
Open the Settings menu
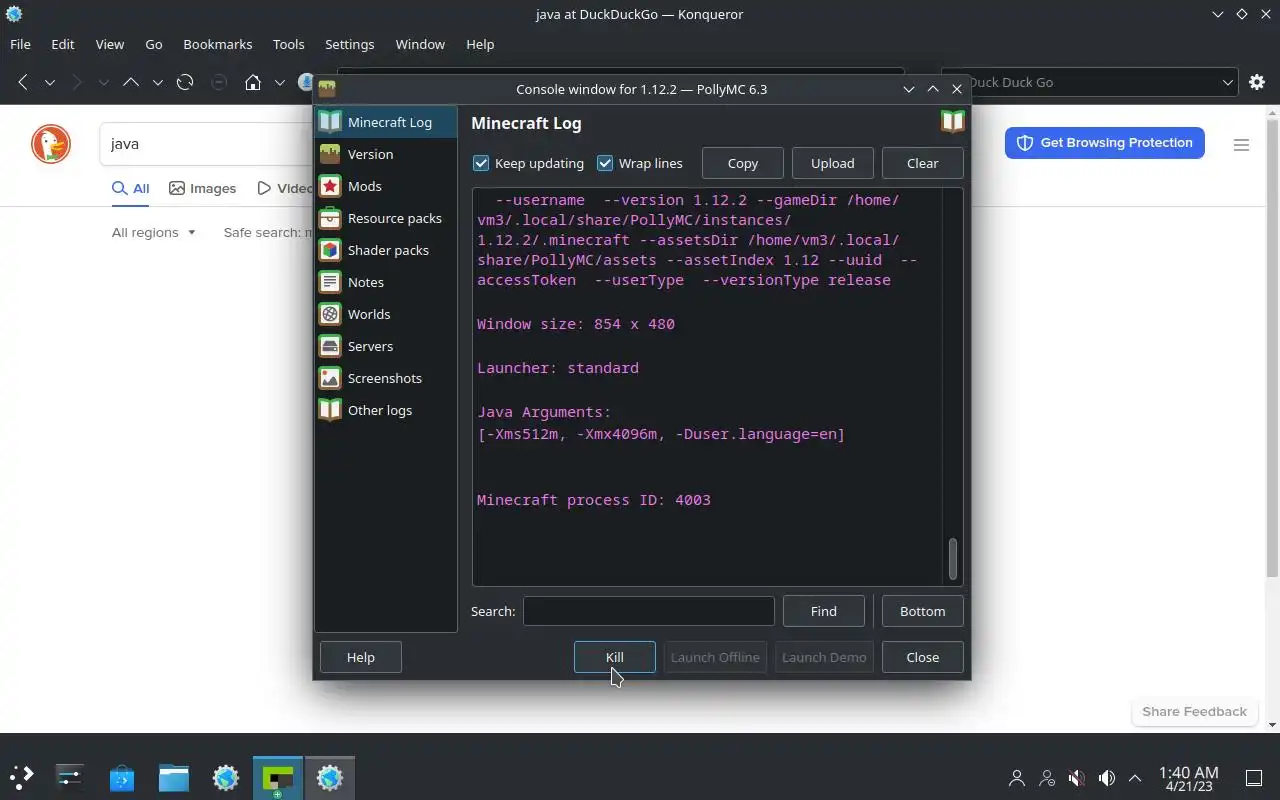(x=350, y=44)
